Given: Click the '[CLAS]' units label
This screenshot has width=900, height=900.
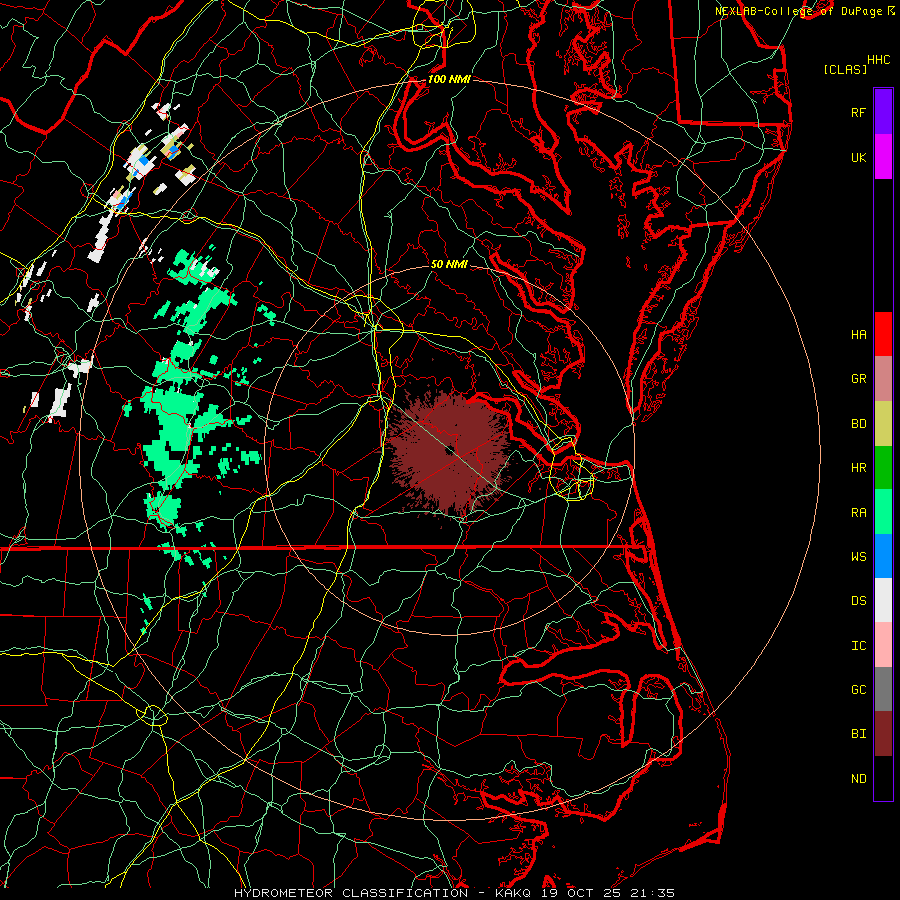Looking at the screenshot, I should (845, 69).
